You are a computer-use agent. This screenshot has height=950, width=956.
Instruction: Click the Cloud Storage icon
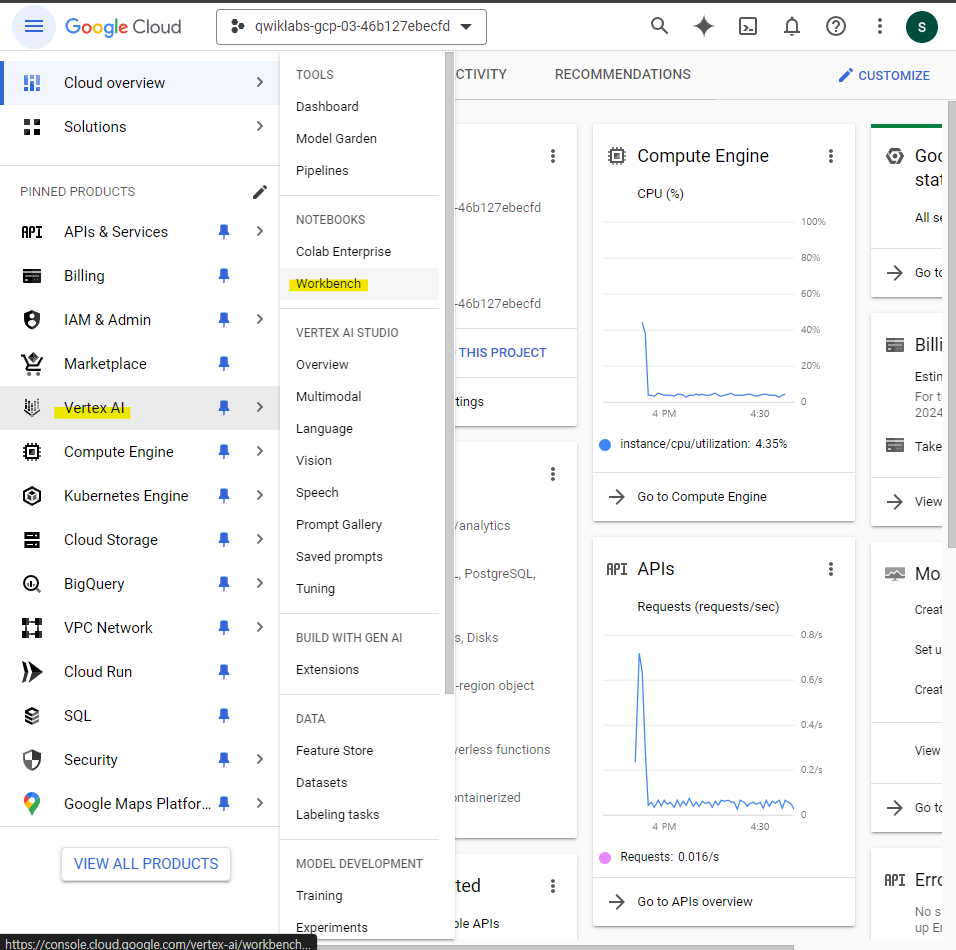(32, 540)
